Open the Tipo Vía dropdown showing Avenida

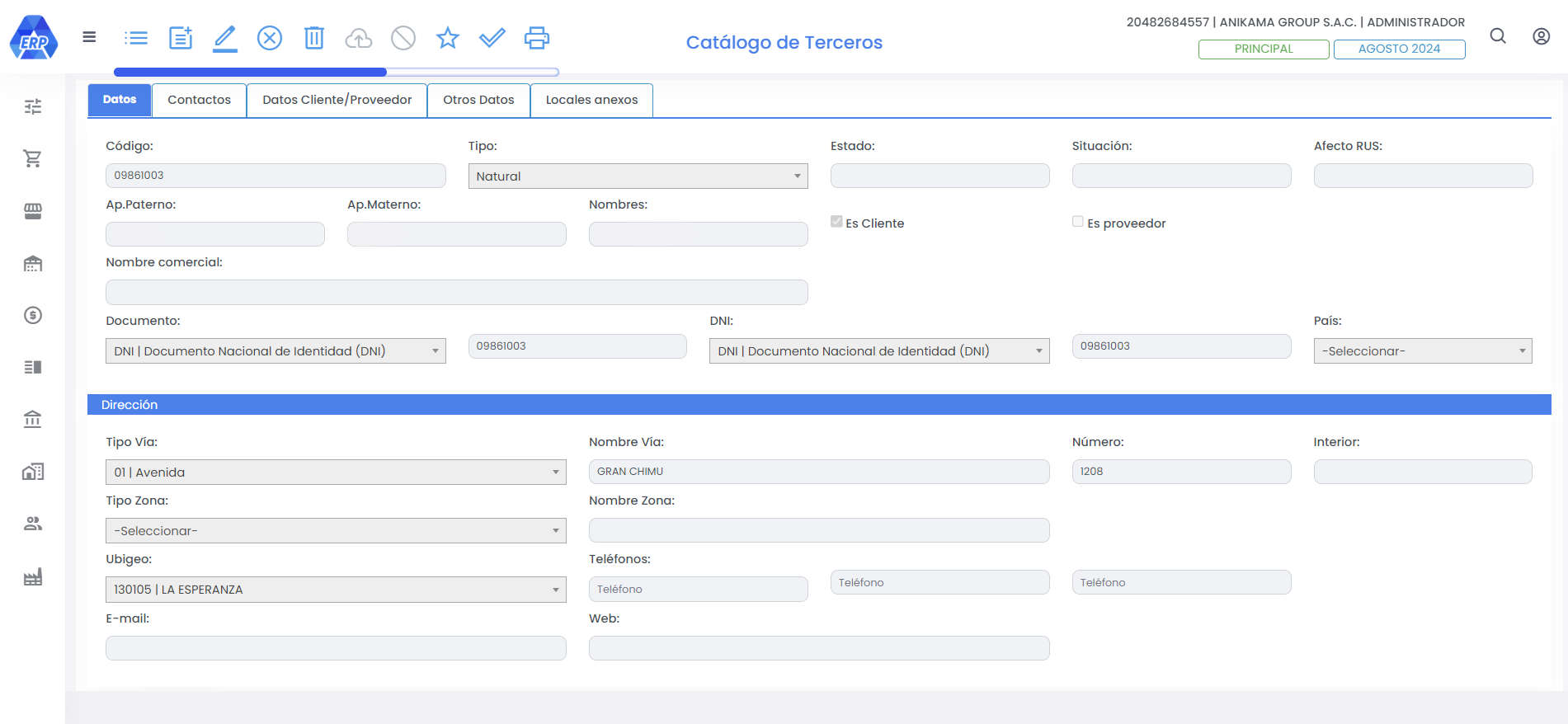click(x=336, y=472)
